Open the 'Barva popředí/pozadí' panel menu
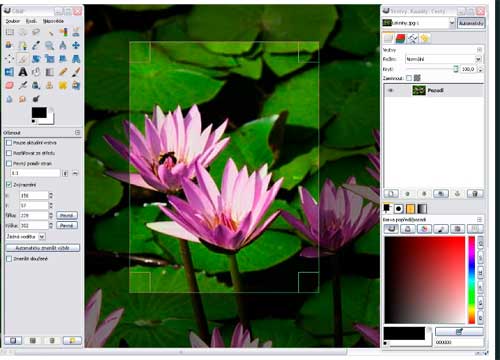Image resolution: width=500 pixels, height=360 pixels. pos(479,219)
